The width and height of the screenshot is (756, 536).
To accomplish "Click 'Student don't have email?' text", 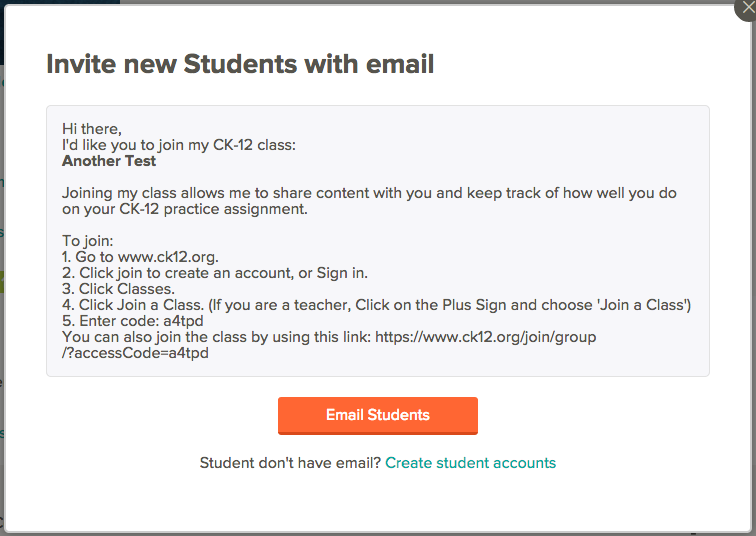I will tap(290, 463).
